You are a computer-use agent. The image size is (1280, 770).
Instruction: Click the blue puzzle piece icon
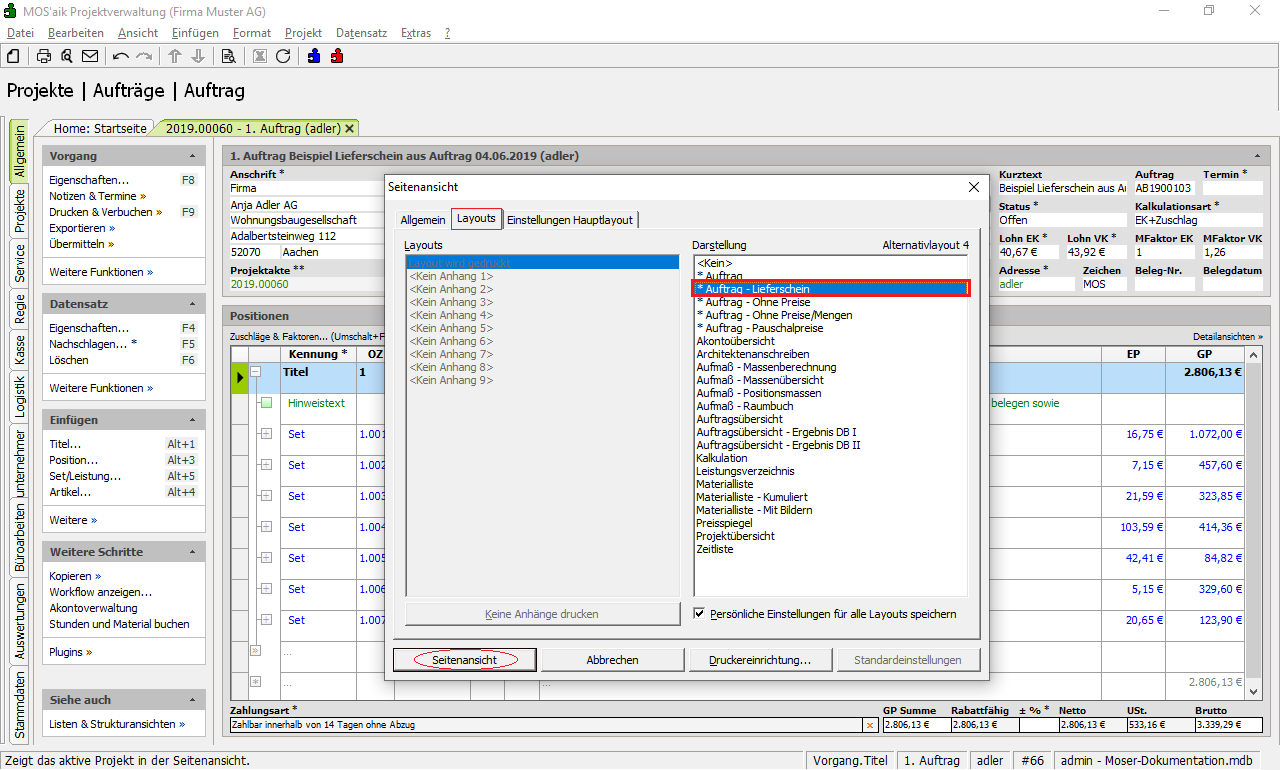pos(314,56)
